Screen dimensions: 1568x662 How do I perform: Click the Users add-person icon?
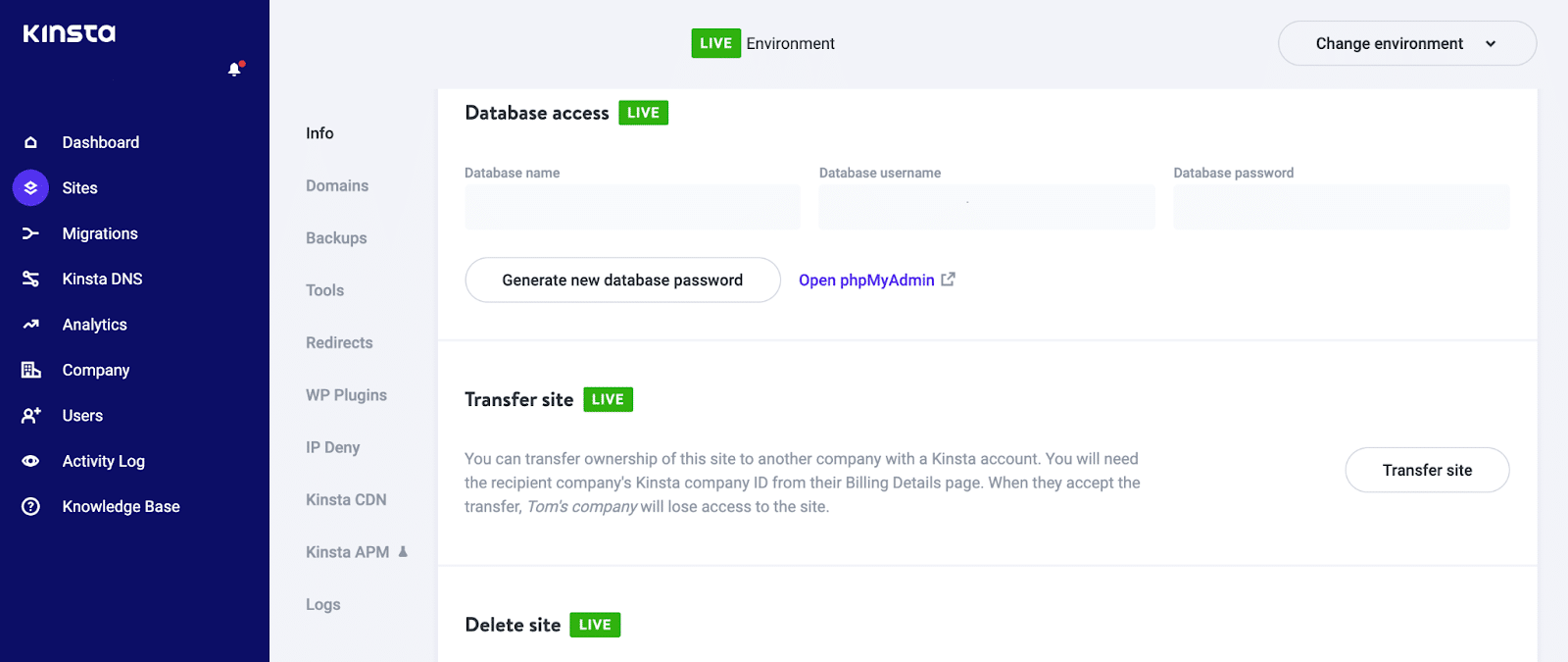coord(30,416)
